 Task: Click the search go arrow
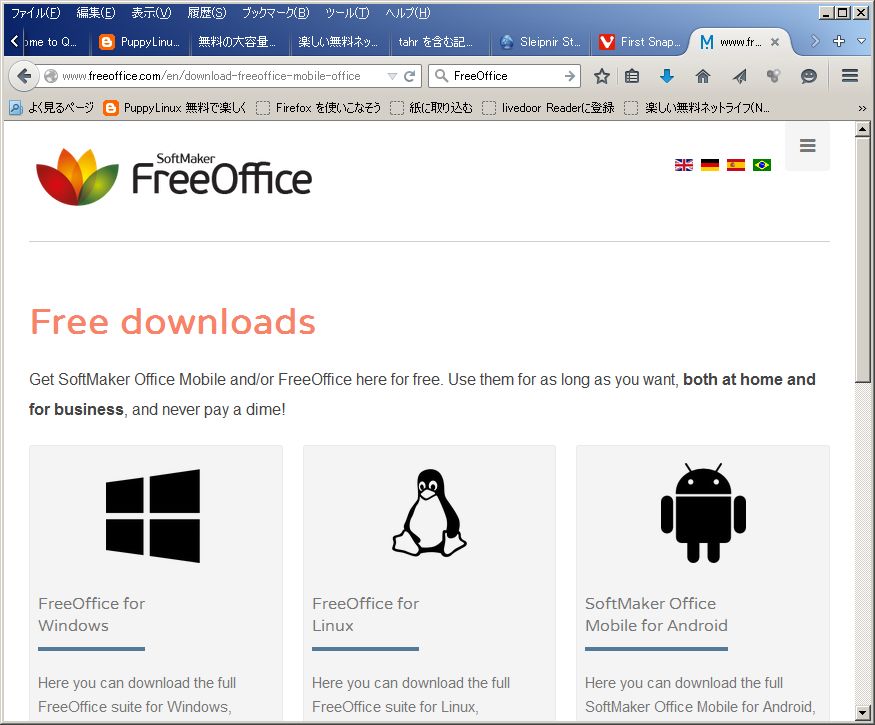(569, 76)
